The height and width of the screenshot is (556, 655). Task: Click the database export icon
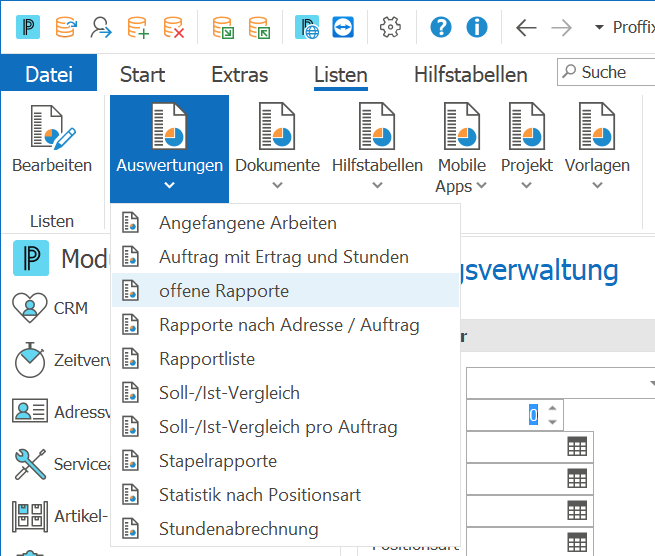click(x=223, y=27)
